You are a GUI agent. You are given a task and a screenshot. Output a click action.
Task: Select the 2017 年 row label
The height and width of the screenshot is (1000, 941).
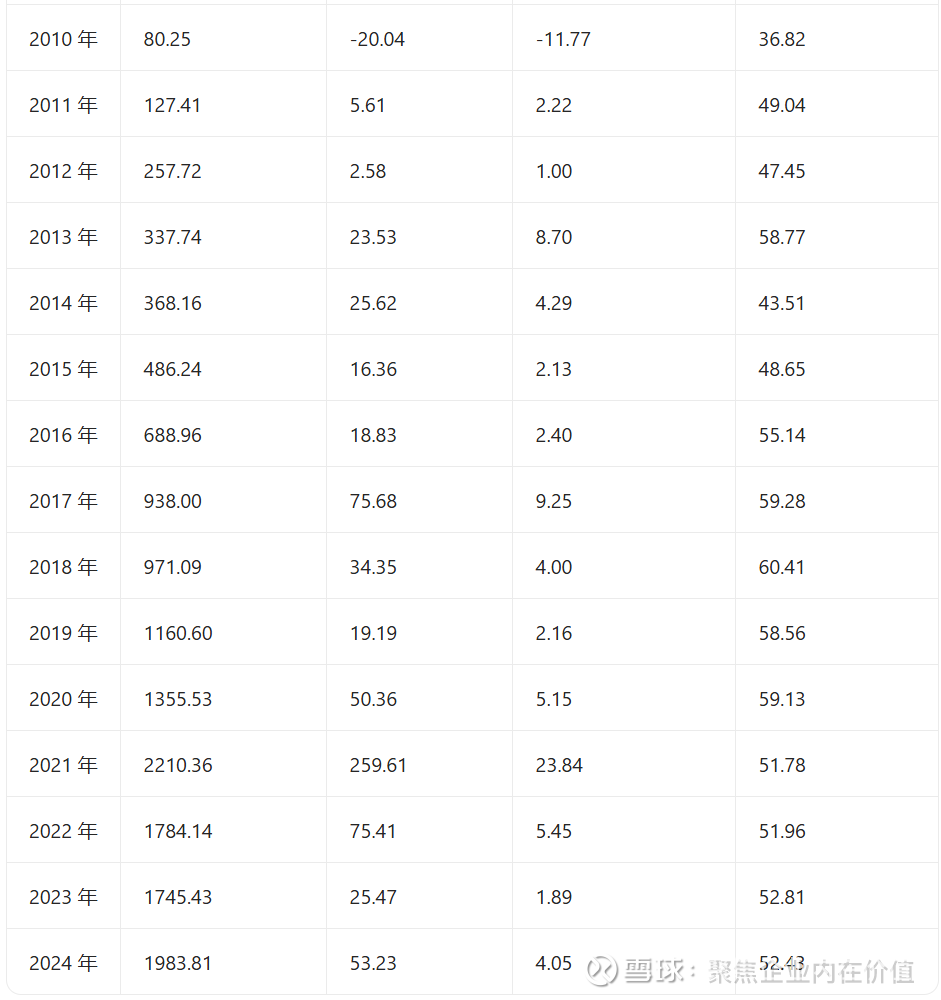pos(63,501)
